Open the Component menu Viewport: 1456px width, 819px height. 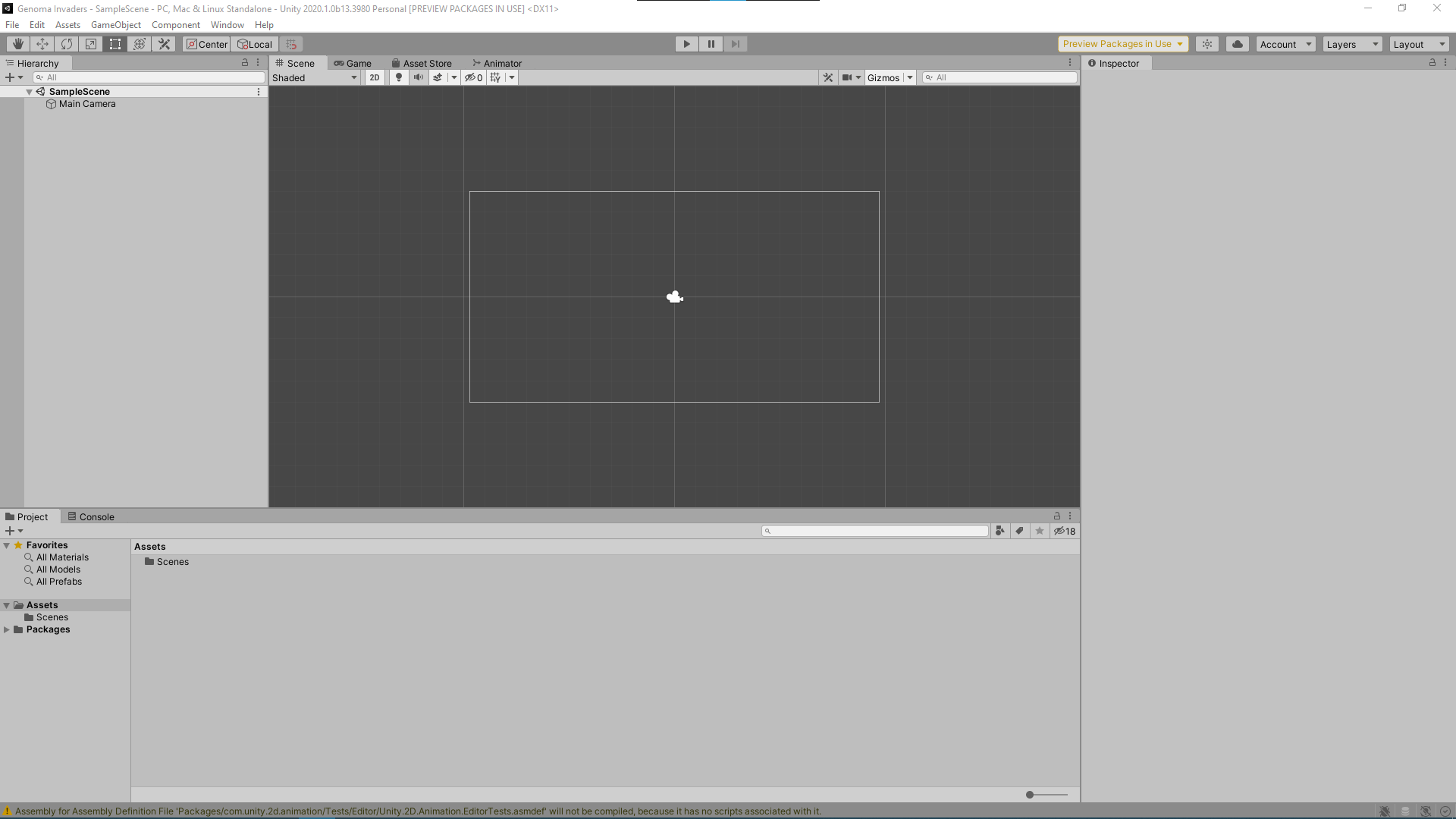click(x=176, y=25)
